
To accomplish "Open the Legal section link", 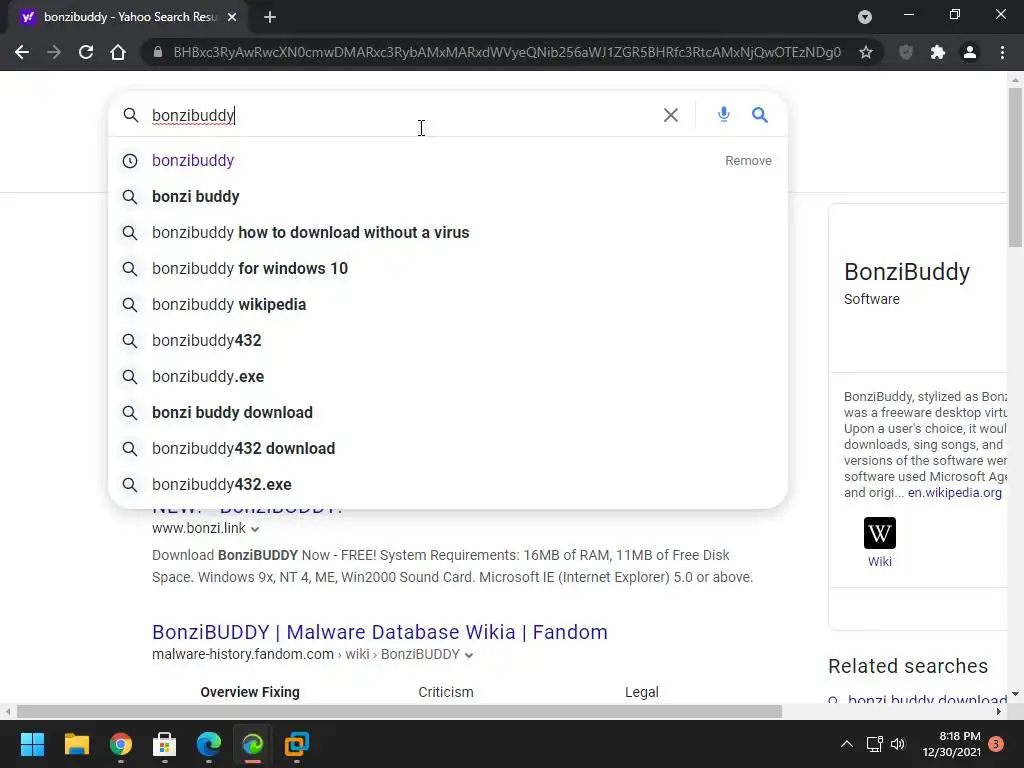I will coord(642,692).
